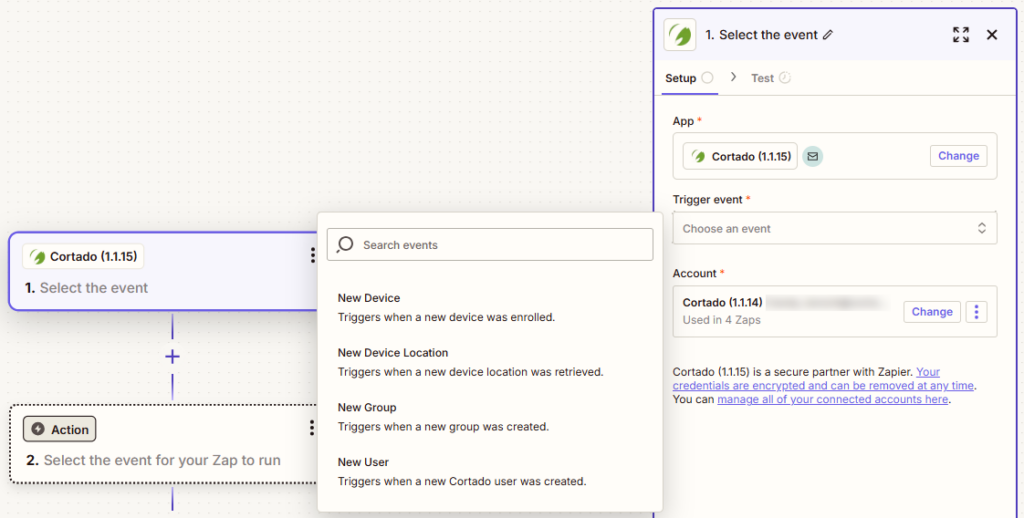Image resolution: width=1024 pixels, height=518 pixels.
Task: Click the Cortado (1.1.15) app chip in panel
Action: click(x=740, y=156)
